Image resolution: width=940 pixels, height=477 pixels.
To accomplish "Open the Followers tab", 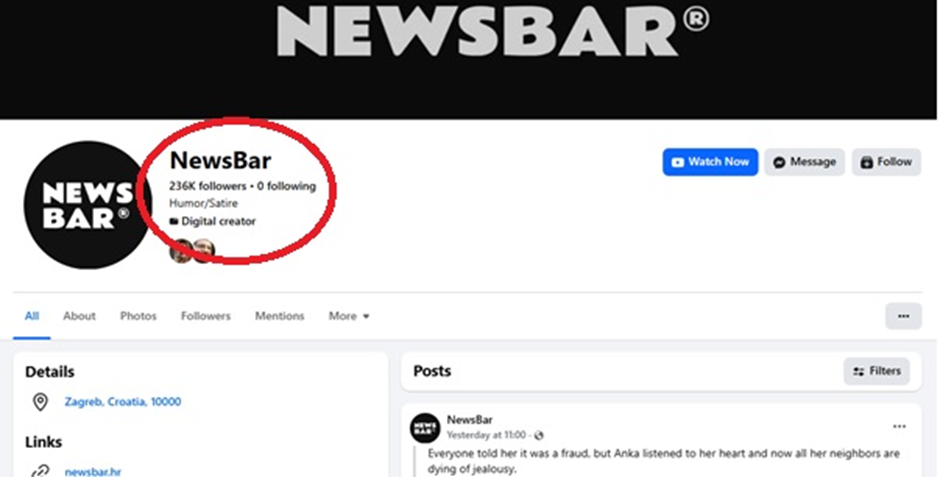I will pyautogui.click(x=206, y=316).
